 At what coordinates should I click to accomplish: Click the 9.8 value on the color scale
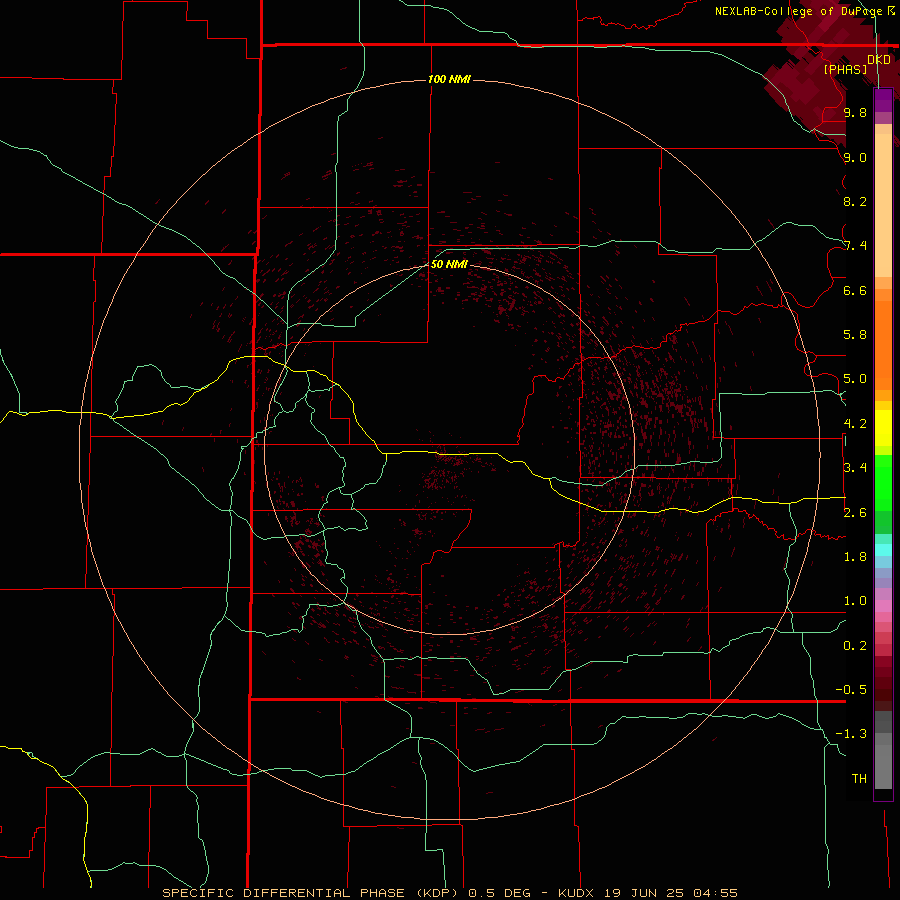855,112
